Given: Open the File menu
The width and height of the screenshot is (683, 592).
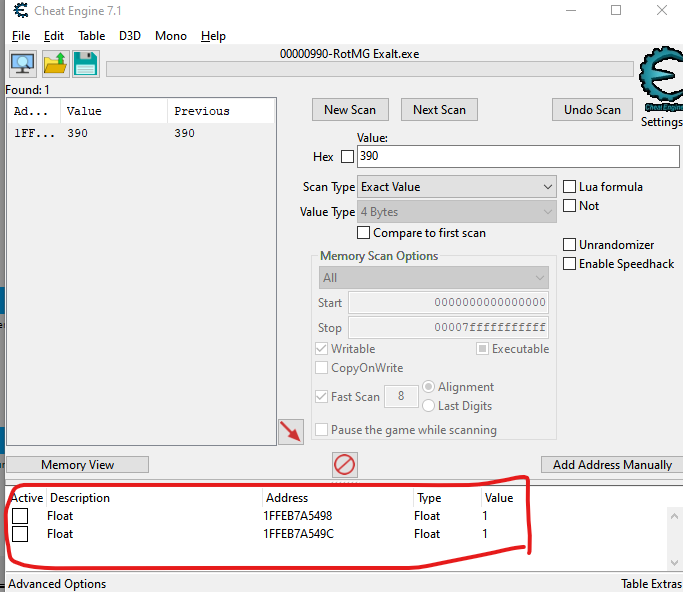Looking at the screenshot, I should pos(20,36).
